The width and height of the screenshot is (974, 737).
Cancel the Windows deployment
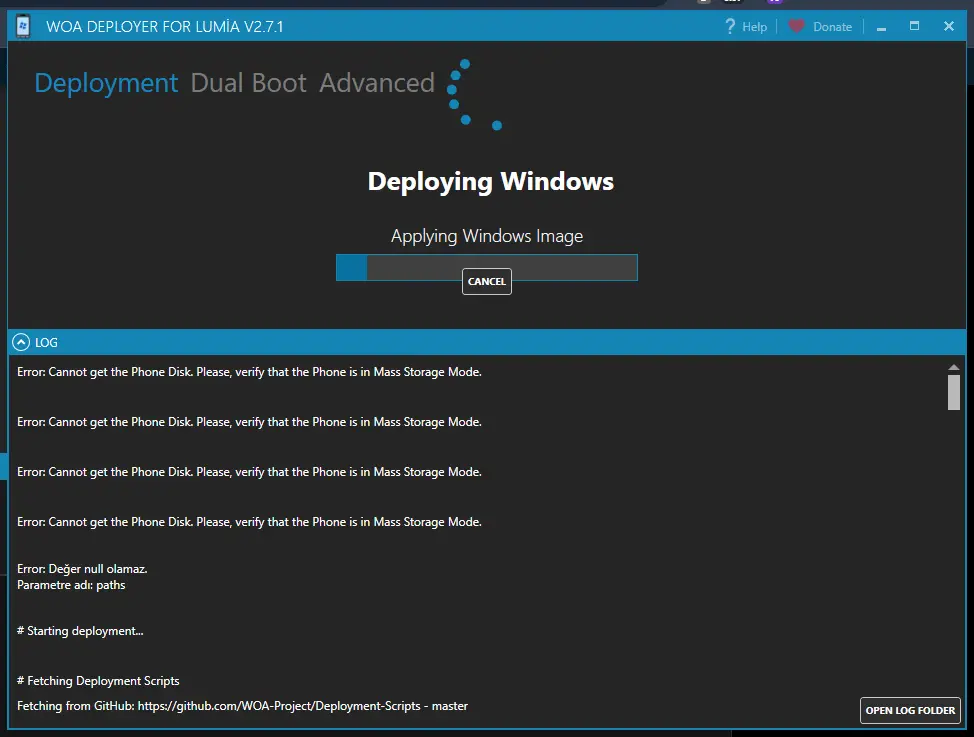[486, 282]
